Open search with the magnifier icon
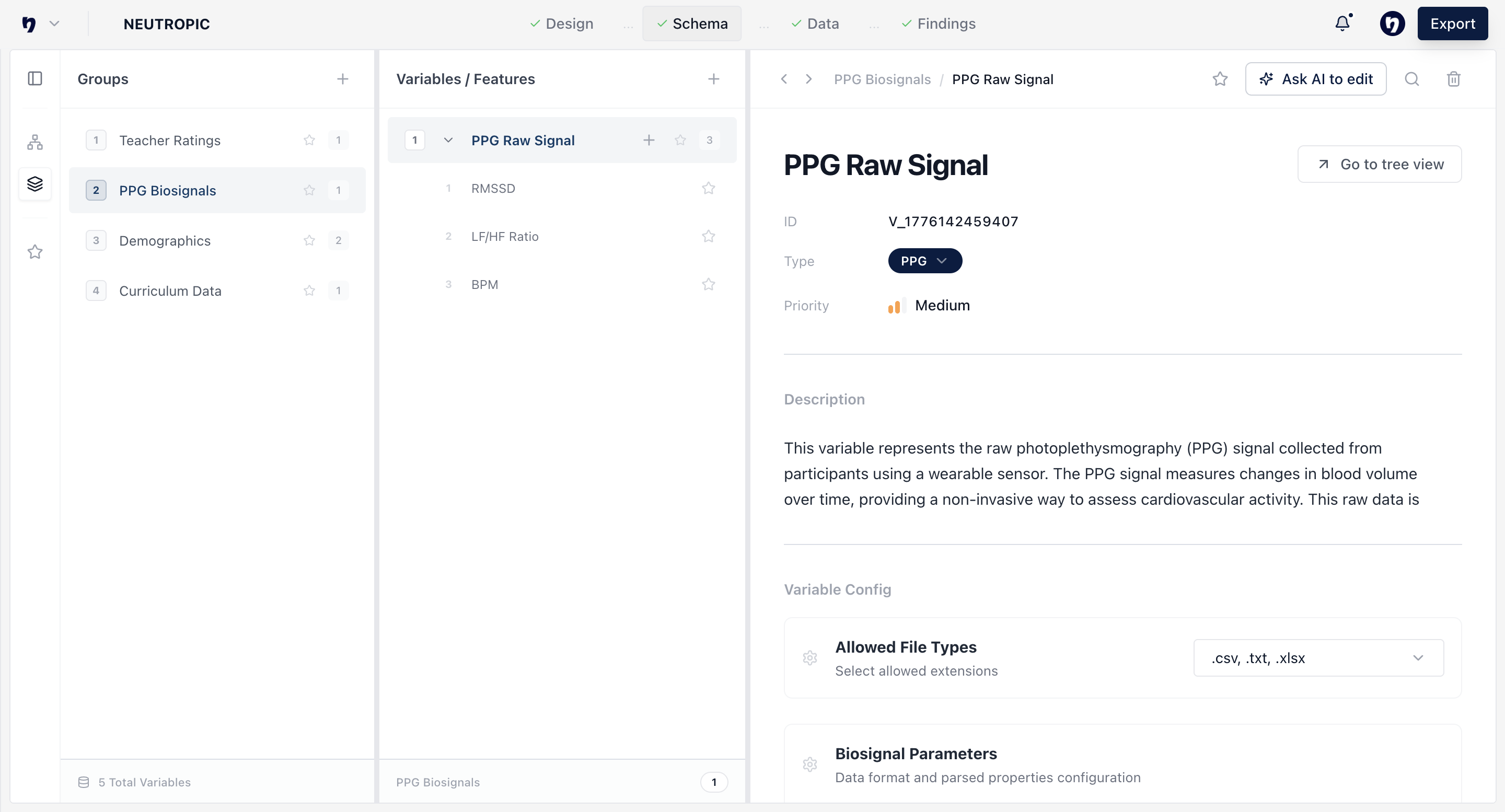1505x812 pixels. (1411, 79)
